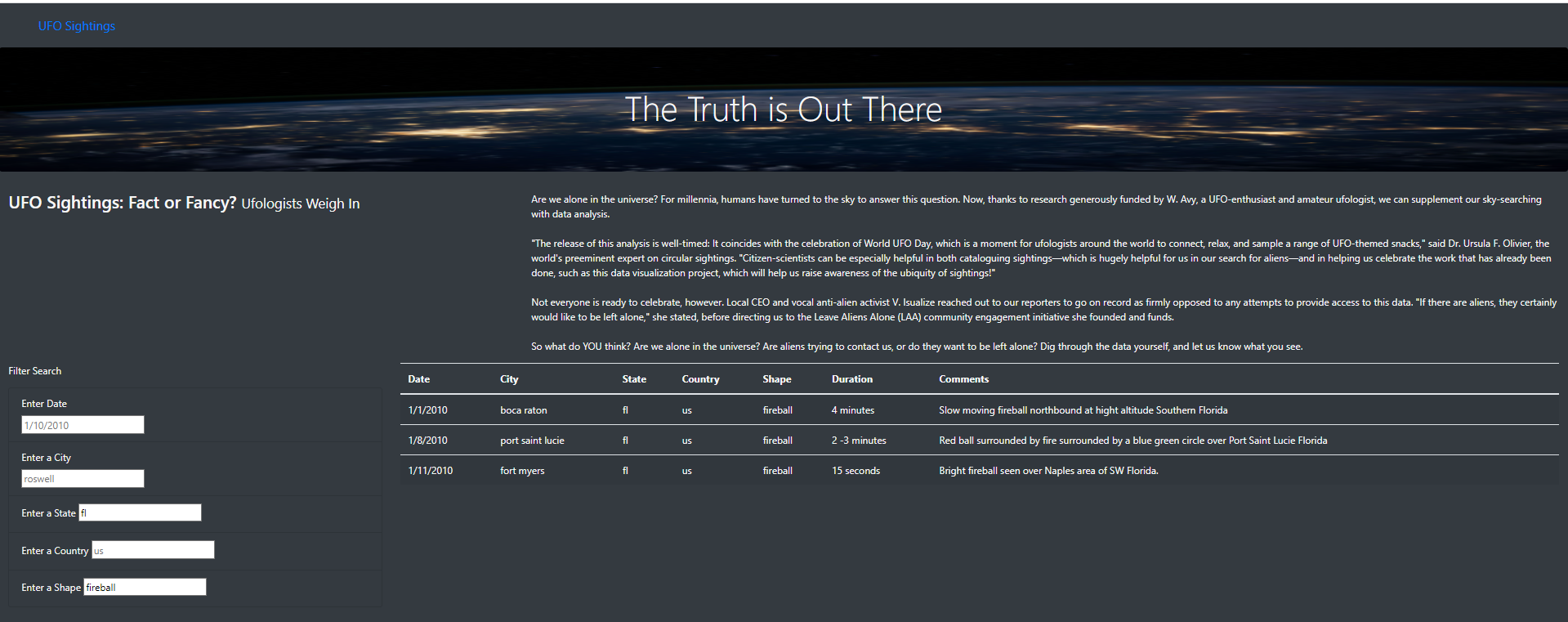This screenshot has height=622, width=1568.
Task: Select the 1/8/2010 date cell
Action: (427, 441)
